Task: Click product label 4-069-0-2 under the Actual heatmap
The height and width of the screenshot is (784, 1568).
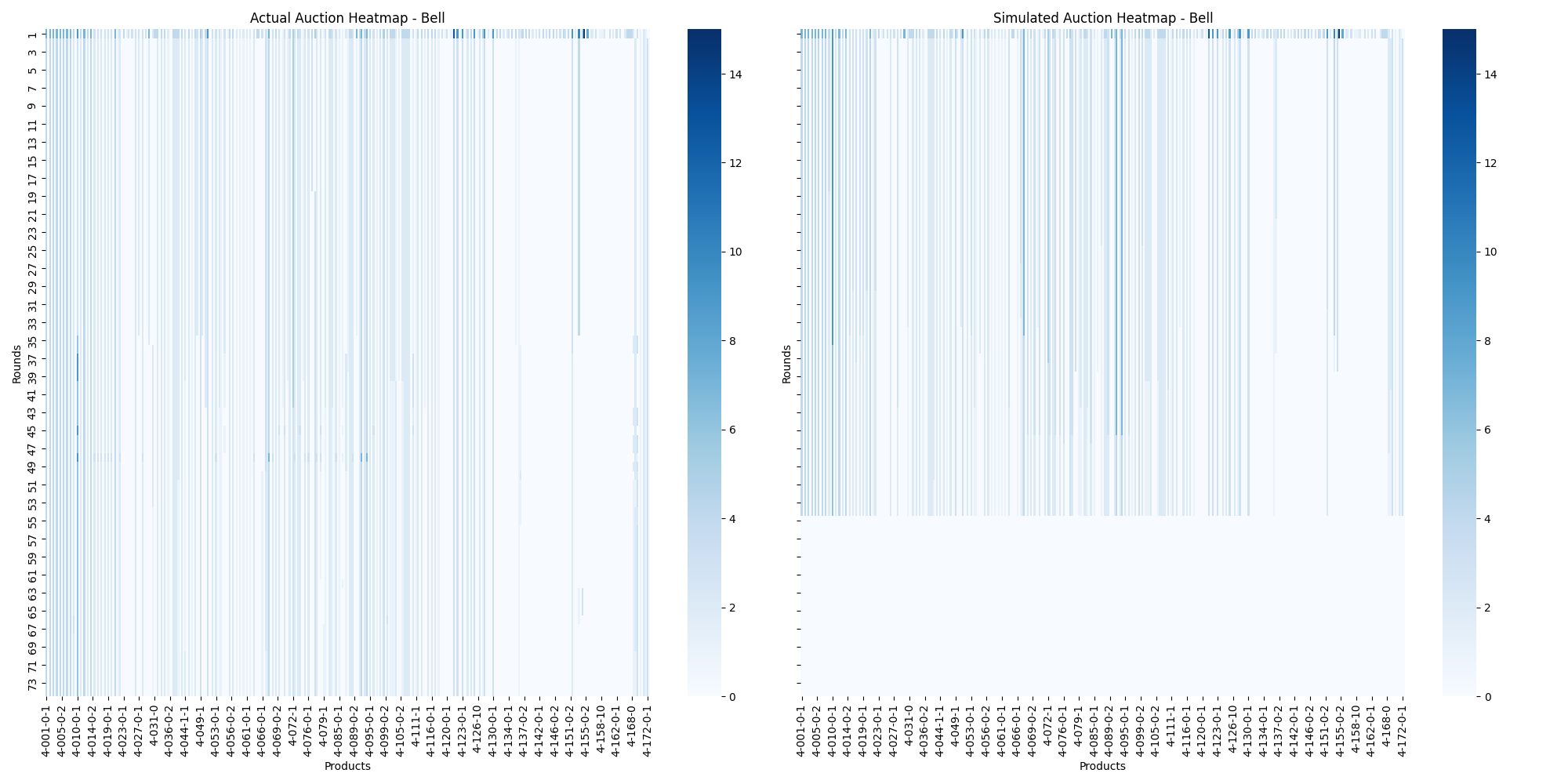Action: tap(277, 730)
